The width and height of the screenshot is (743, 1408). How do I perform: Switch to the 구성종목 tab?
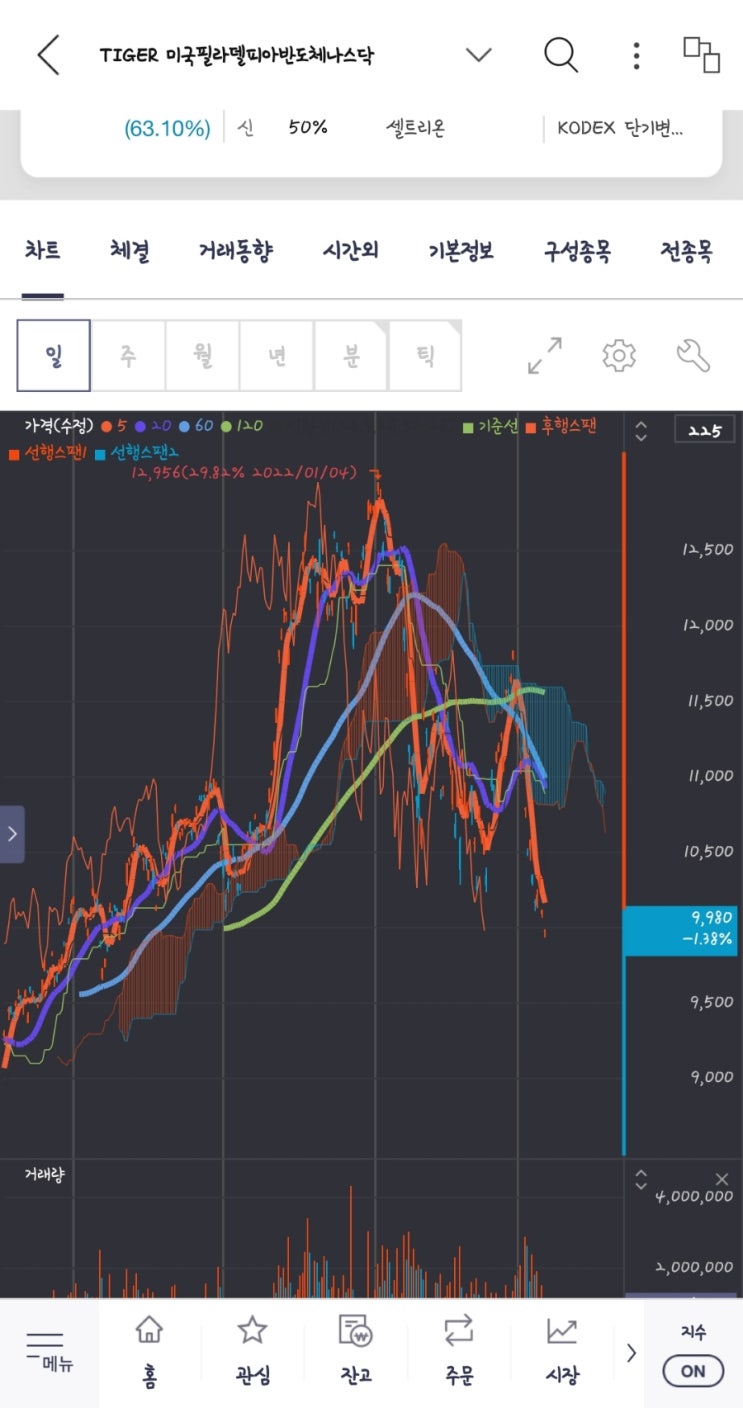pos(577,251)
